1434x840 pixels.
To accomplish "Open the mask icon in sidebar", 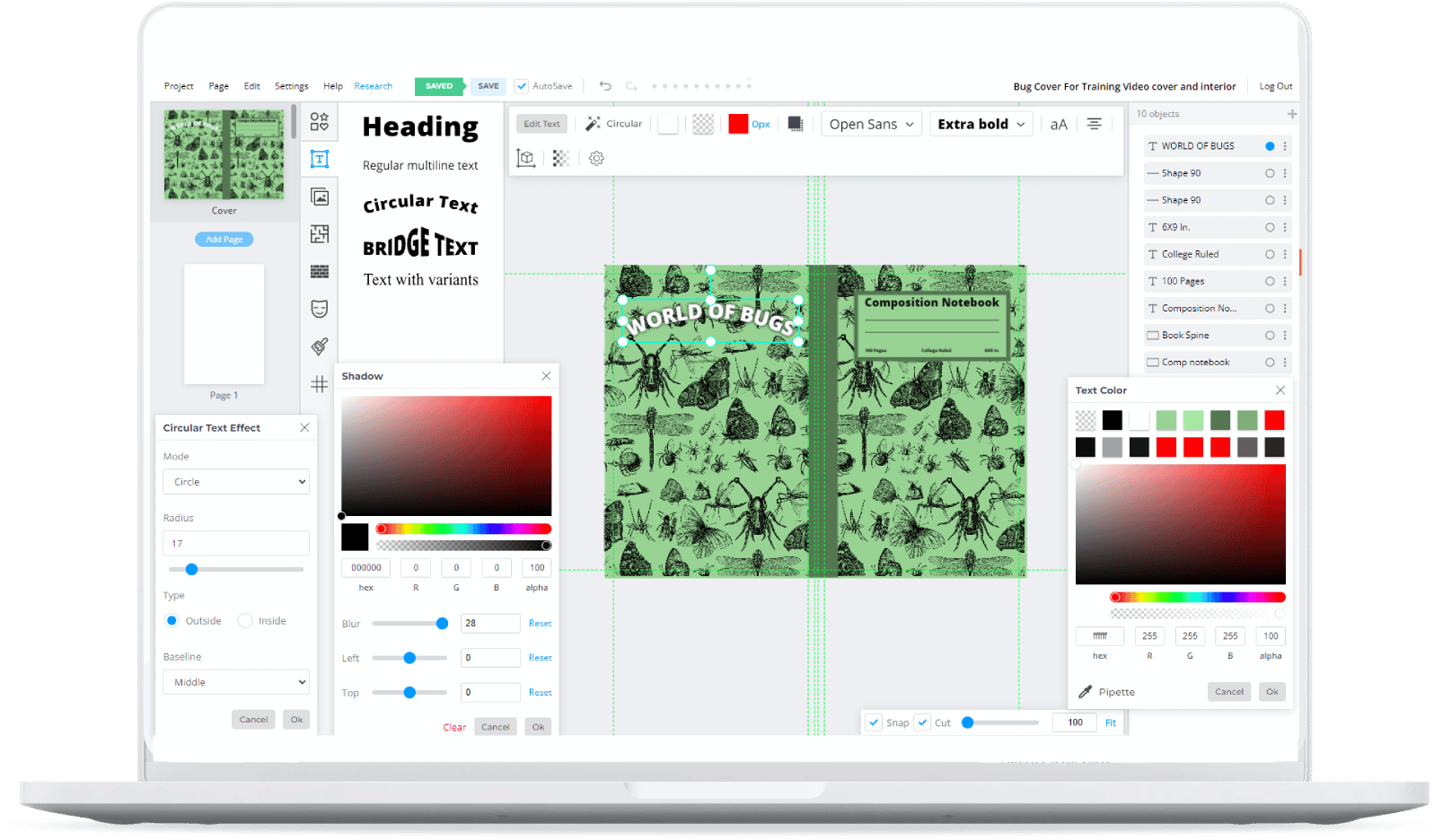I will click(320, 309).
